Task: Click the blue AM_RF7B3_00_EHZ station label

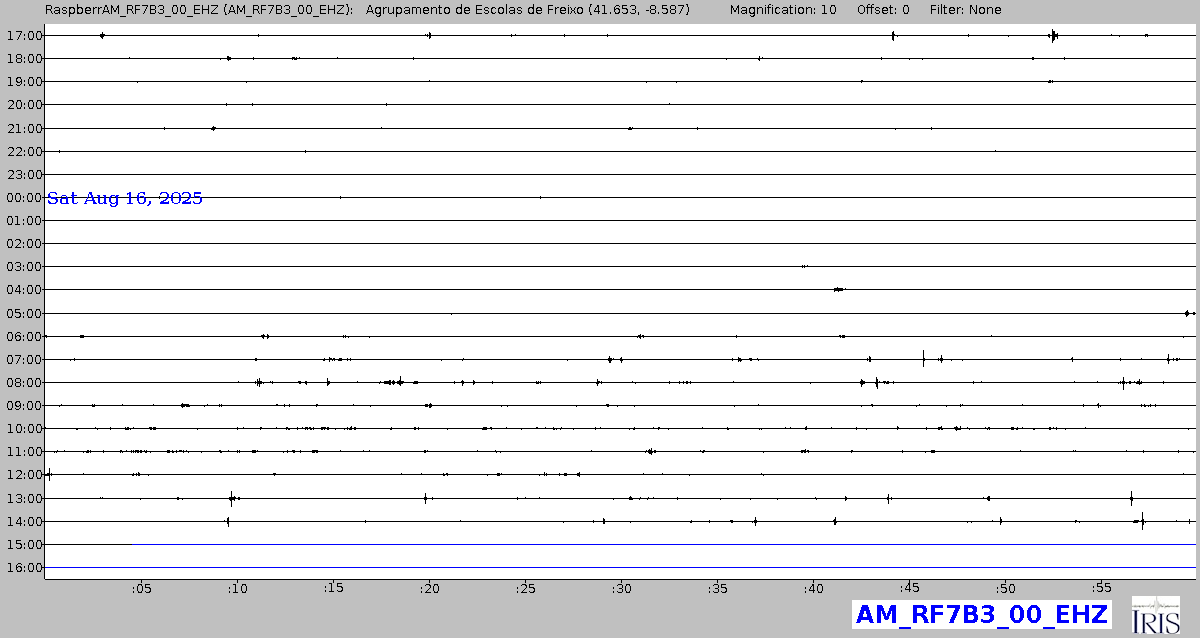Action: pyautogui.click(x=967, y=614)
